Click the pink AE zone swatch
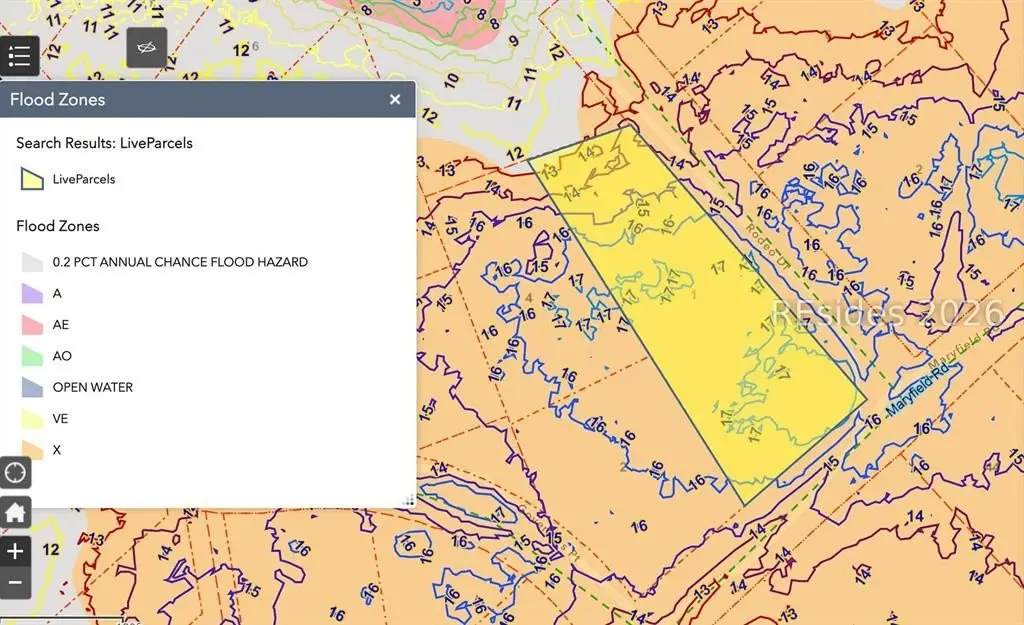Screen dimensions: 1024x625 click(32, 325)
